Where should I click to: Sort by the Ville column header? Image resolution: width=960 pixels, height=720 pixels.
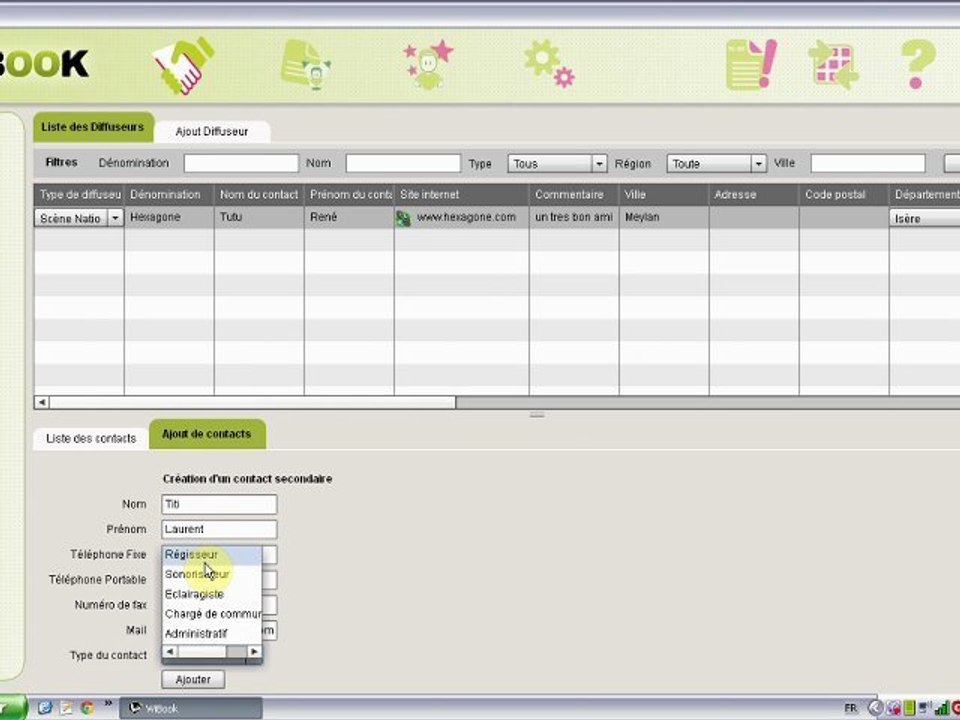point(664,195)
